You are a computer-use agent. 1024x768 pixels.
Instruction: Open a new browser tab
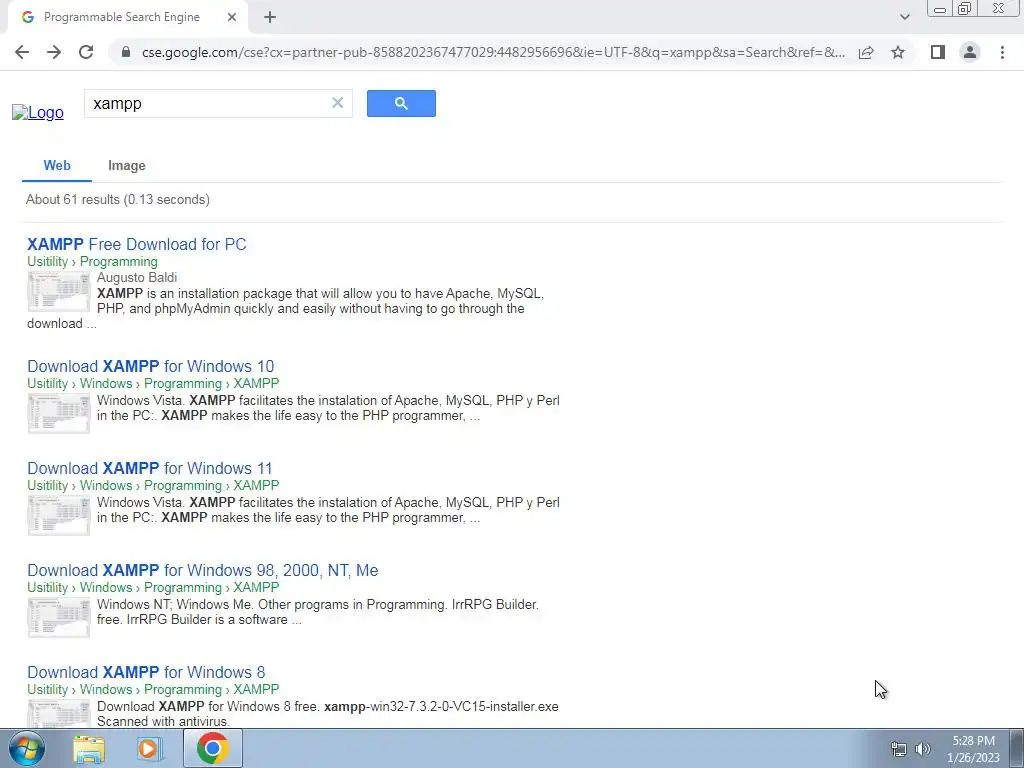pos(270,18)
